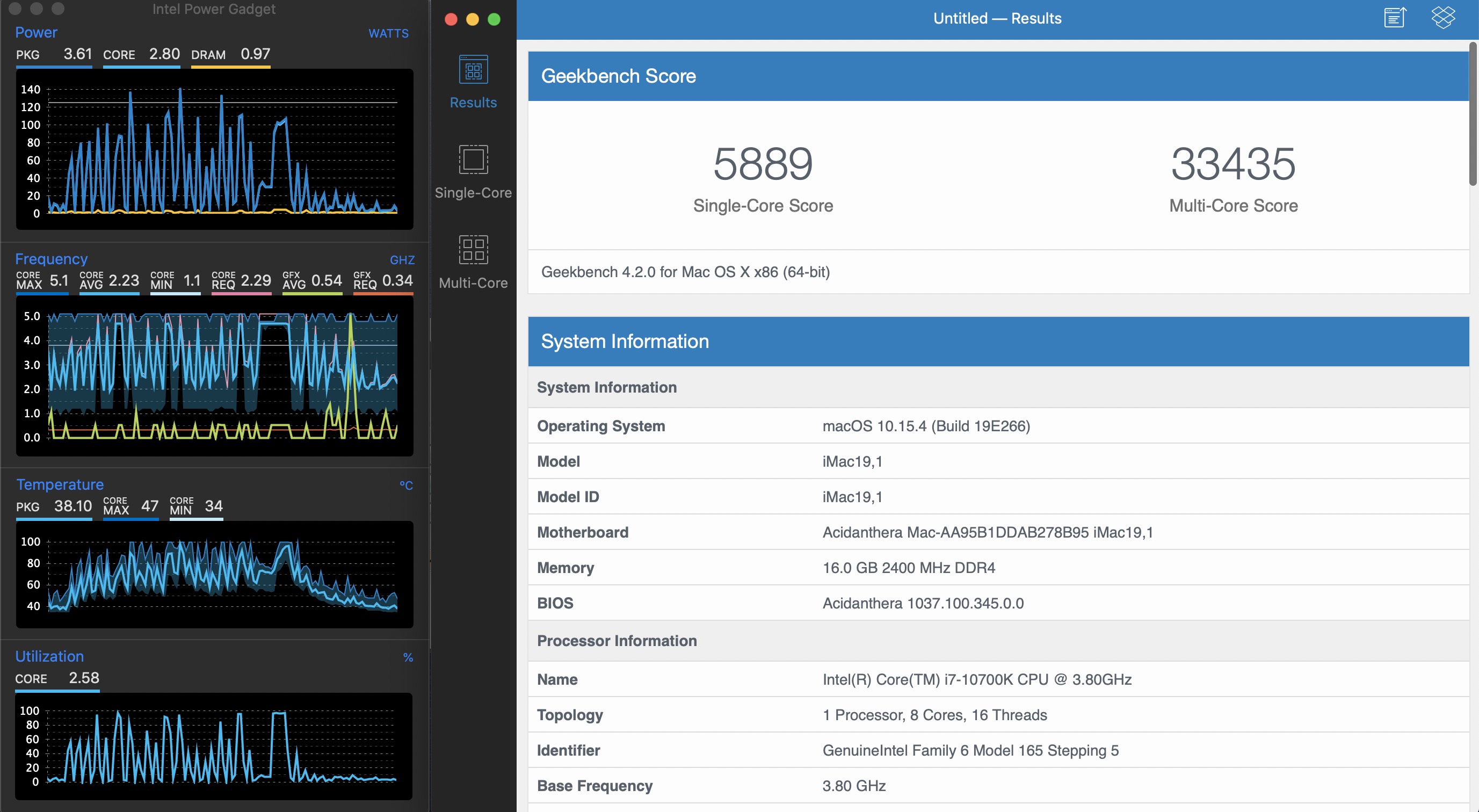
Task: Click the Single-Core Score value 5889
Action: [x=763, y=164]
